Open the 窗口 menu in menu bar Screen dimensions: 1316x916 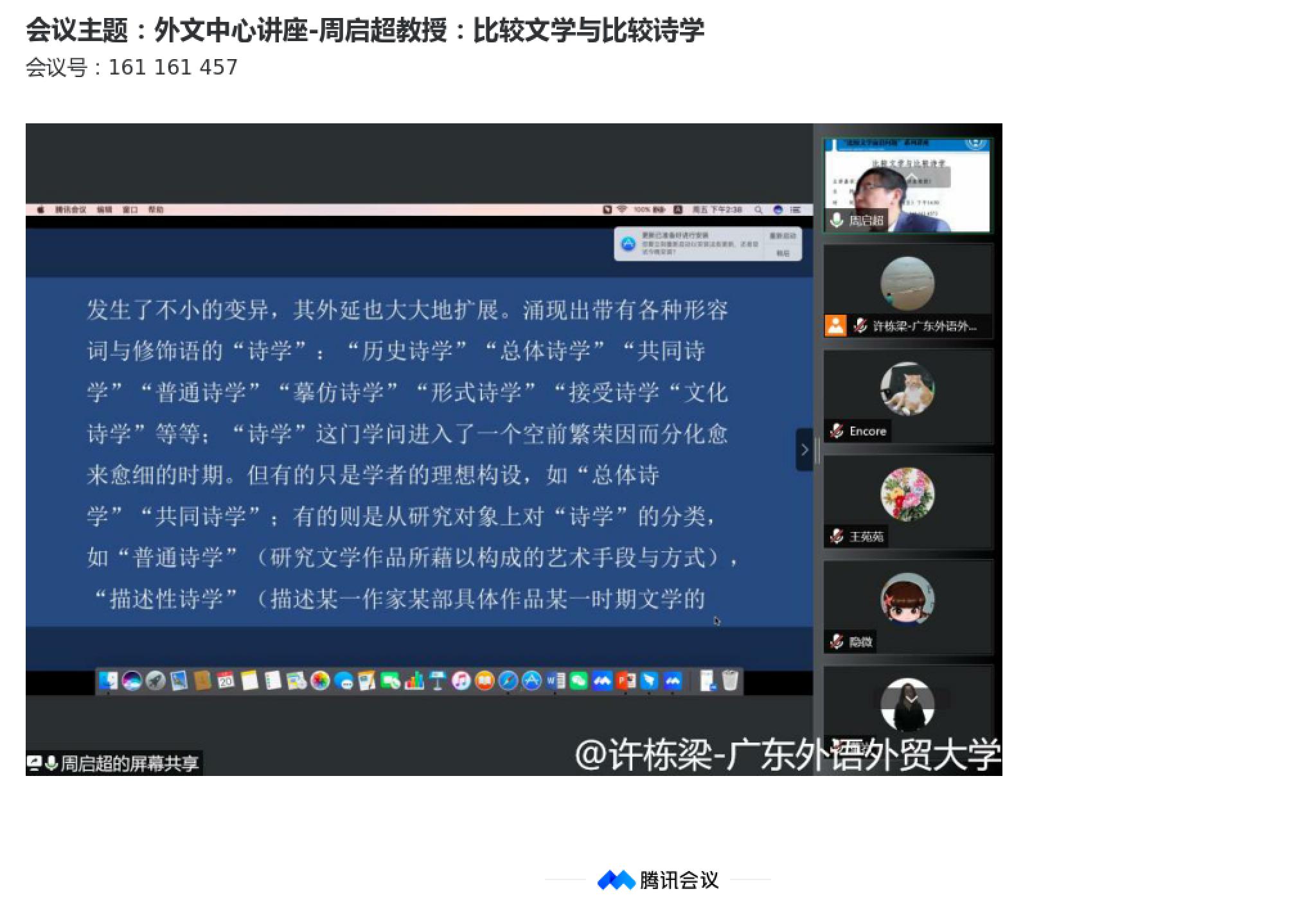[x=130, y=210]
